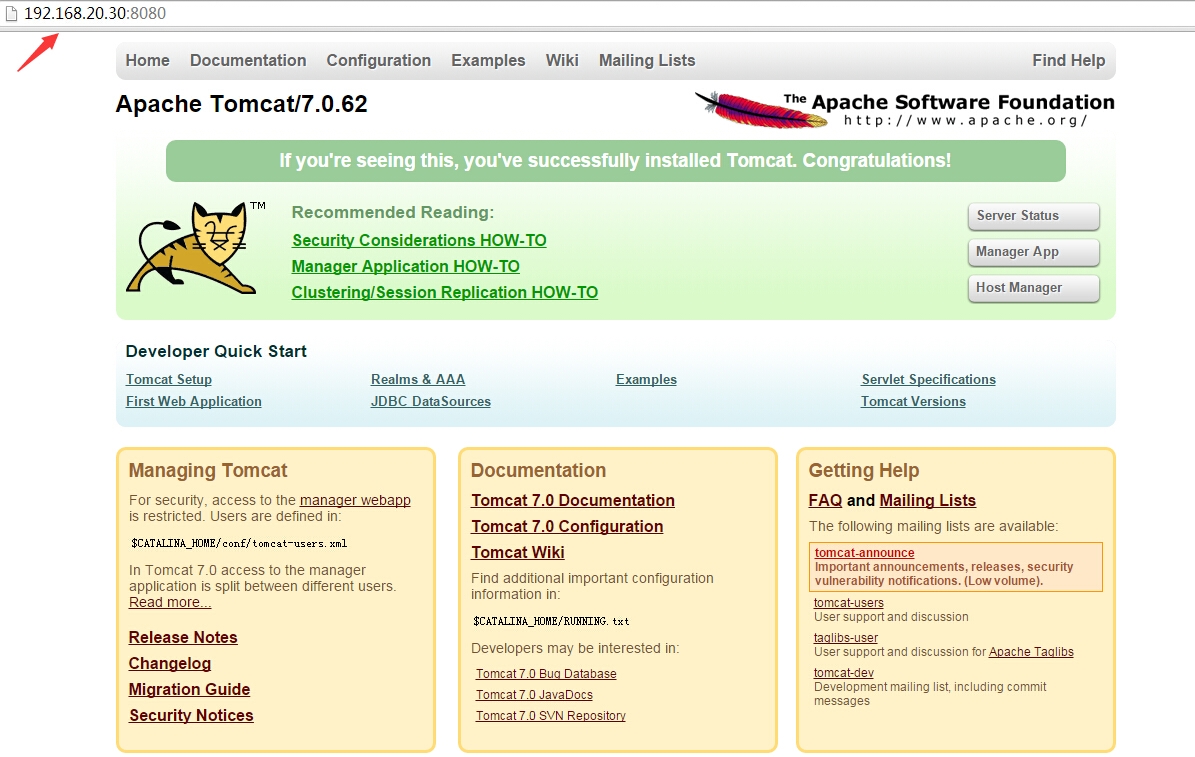This screenshot has width=1195, height=757.
Task: Open Manager Application HOW-TO link
Action: click(405, 266)
